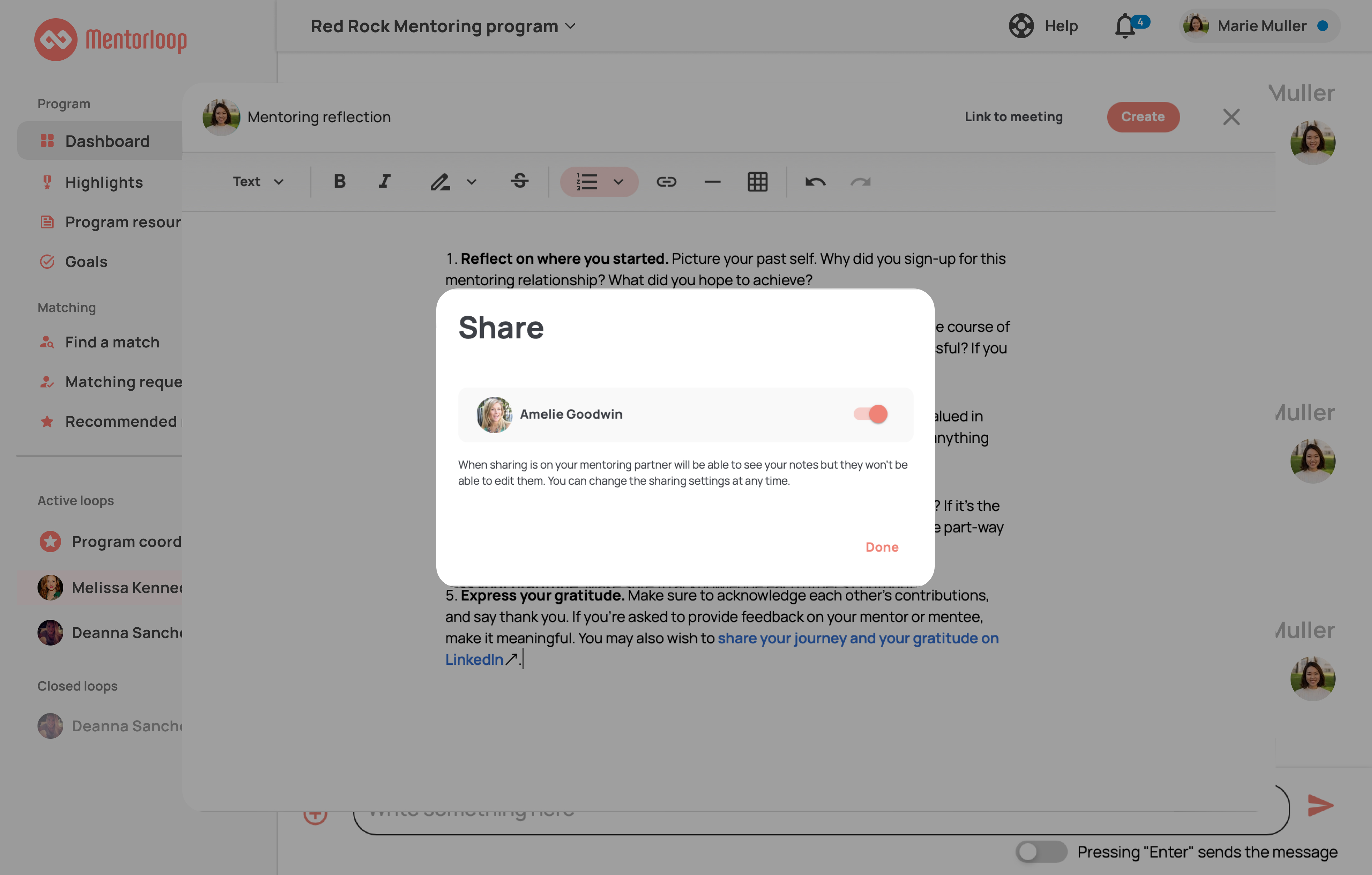Viewport: 1372px width, 875px height.
Task: Open notifications from the bell icon
Action: [x=1125, y=26]
